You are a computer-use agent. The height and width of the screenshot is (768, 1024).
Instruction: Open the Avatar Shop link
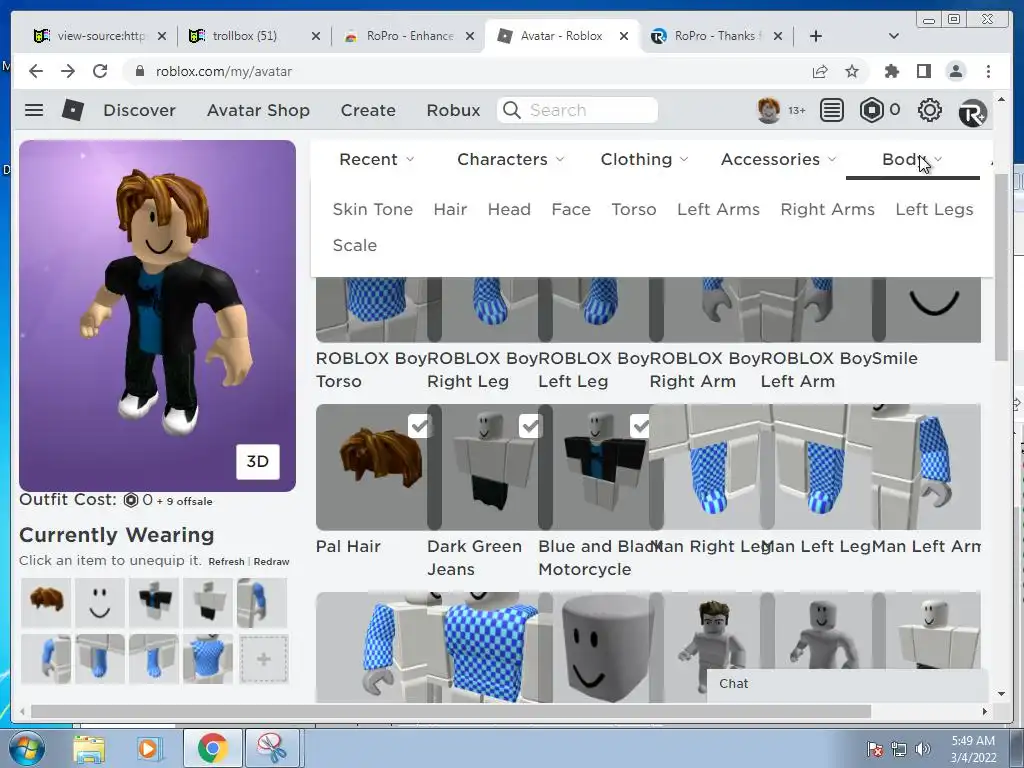(x=258, y=110)
